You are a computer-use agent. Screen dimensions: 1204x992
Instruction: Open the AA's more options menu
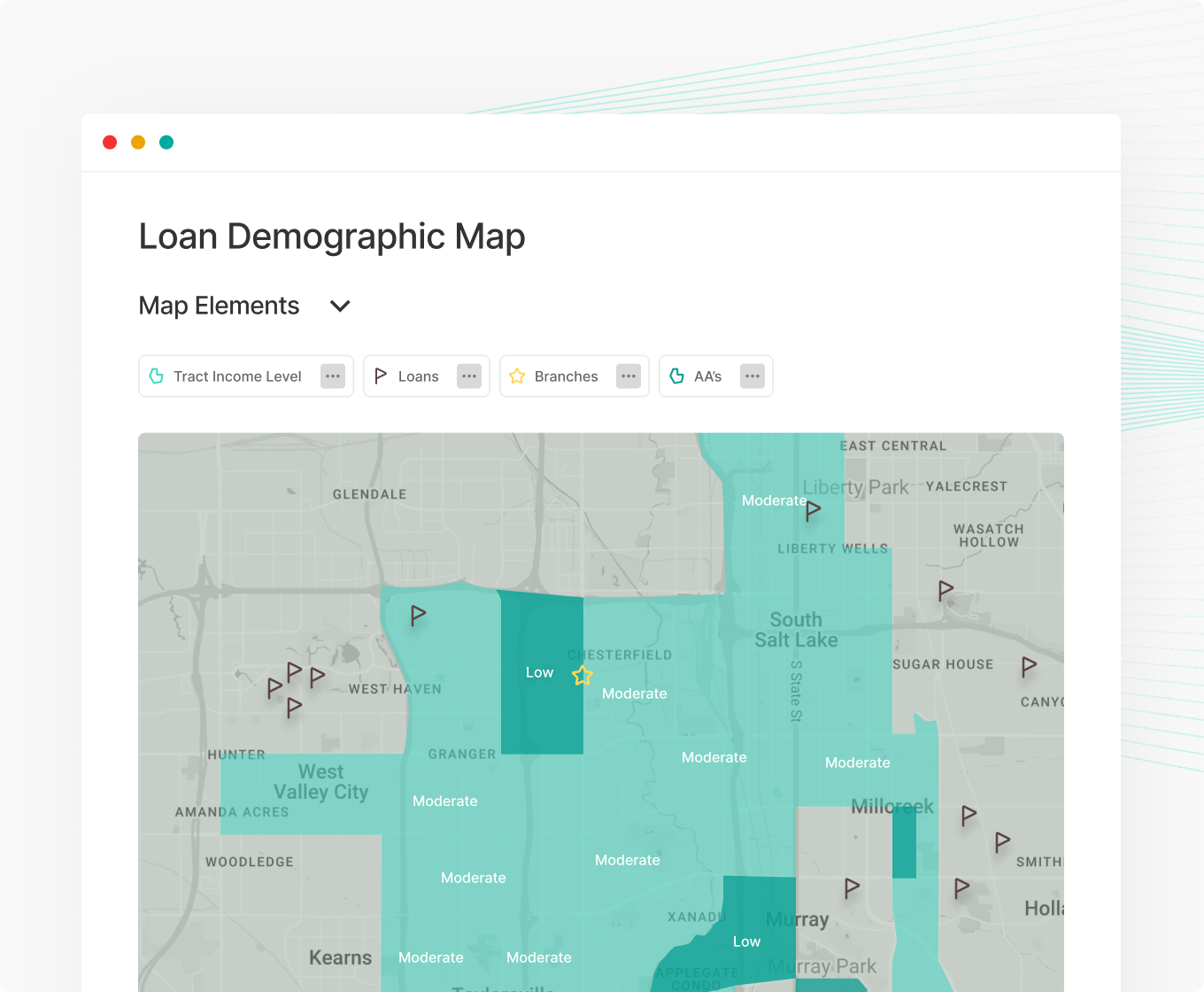pos(752,376)
